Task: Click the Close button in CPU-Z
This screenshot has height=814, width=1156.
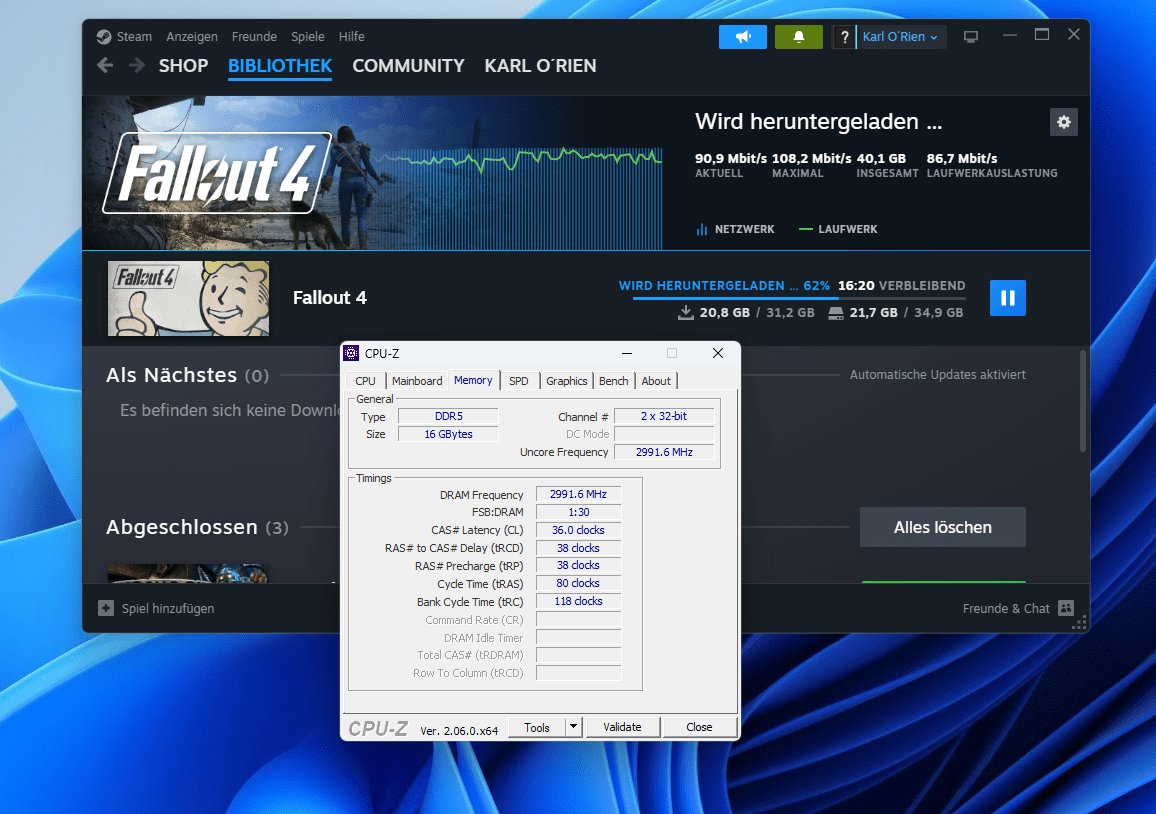Action: pyautogui.click(x=699, y=727)
